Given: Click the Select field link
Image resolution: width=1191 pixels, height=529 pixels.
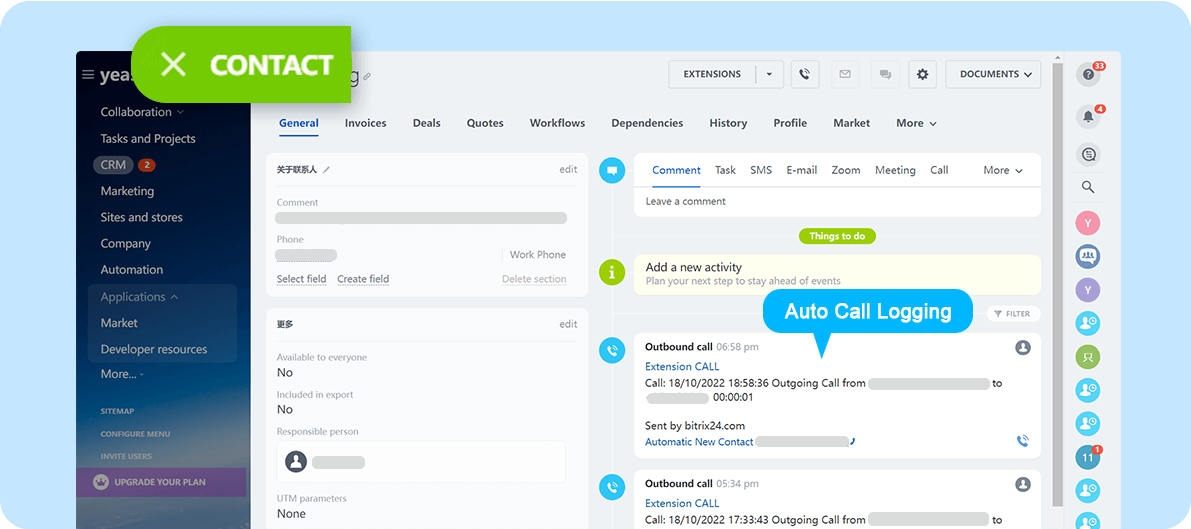Looking at the screenshot, I should [x=302, y=279].
